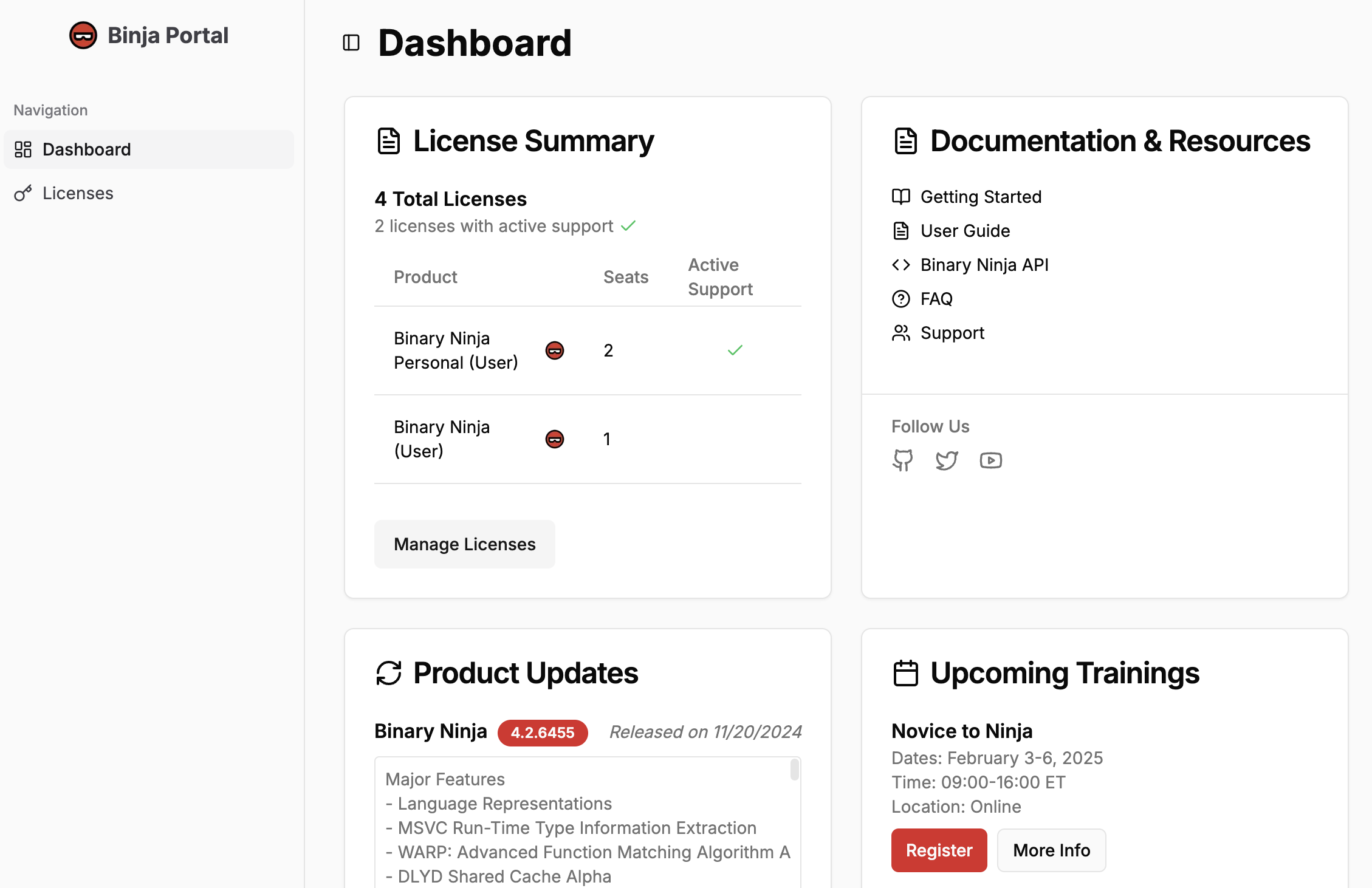Open the FAQ link

(936, 299)
